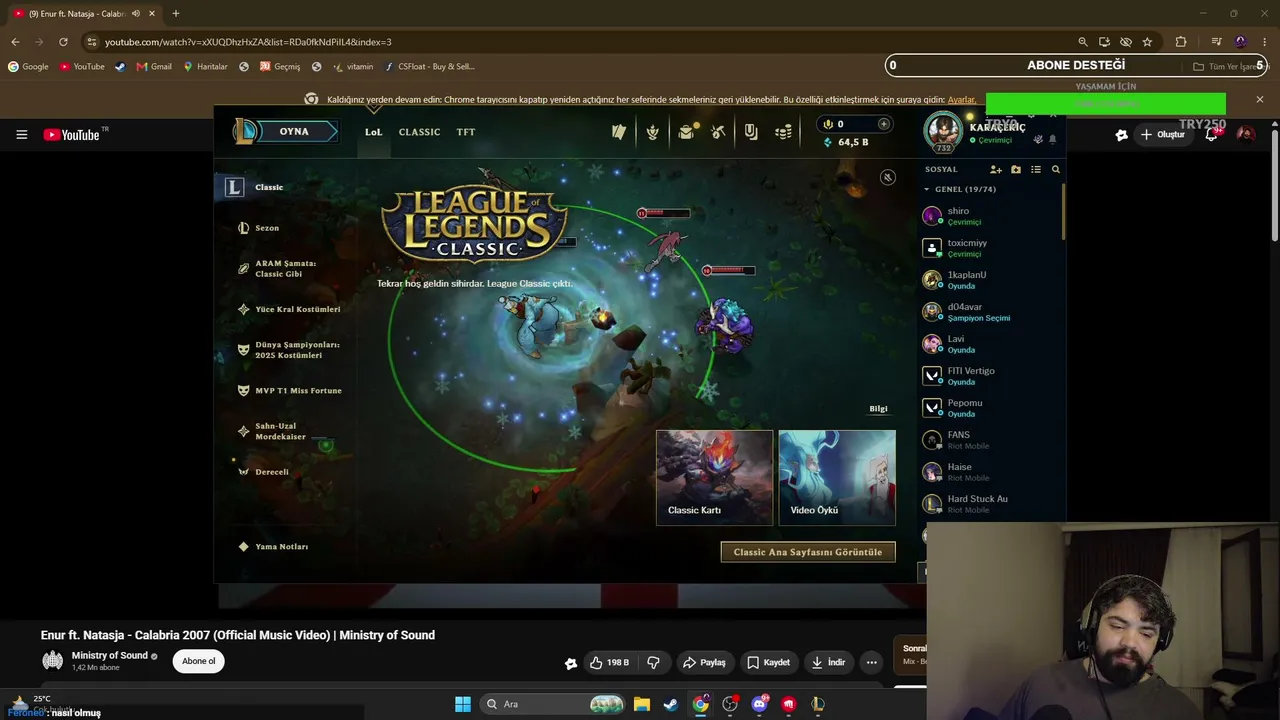The image size is (1280, 720).
Task: Open the clash trophy icon in League client
Action: pos(652,132)
